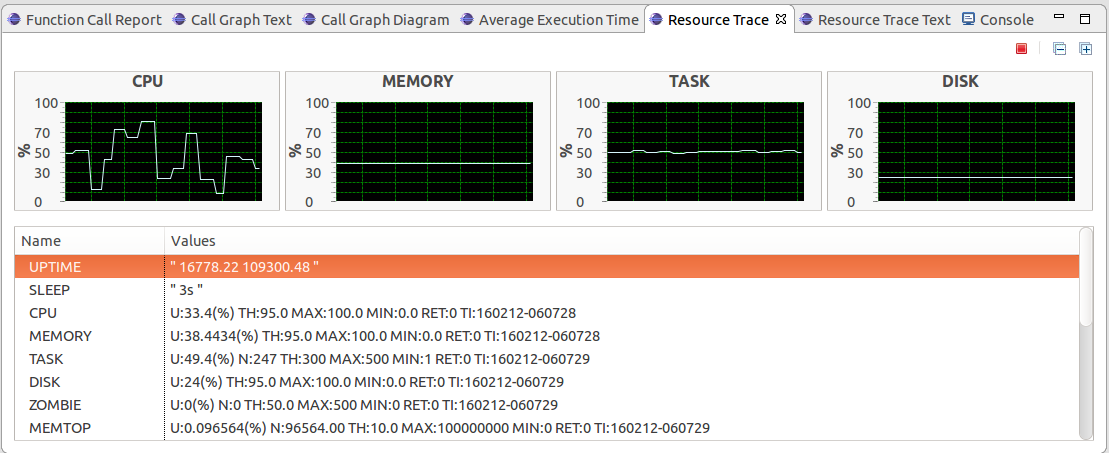Show the Console tab

(998, 20)
